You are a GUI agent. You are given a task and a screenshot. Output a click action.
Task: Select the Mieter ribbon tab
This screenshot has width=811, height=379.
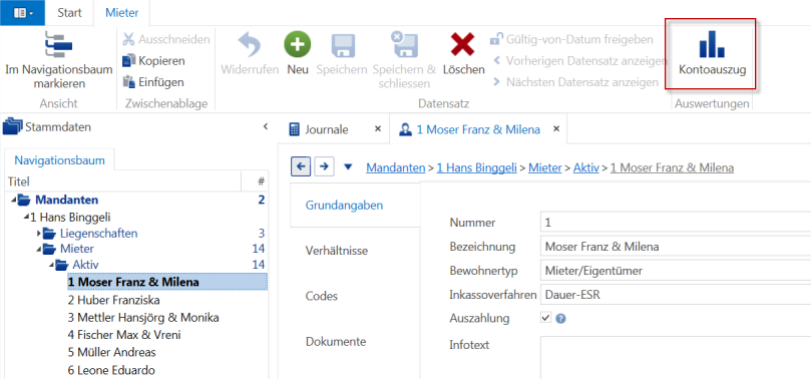coord(122,13)
